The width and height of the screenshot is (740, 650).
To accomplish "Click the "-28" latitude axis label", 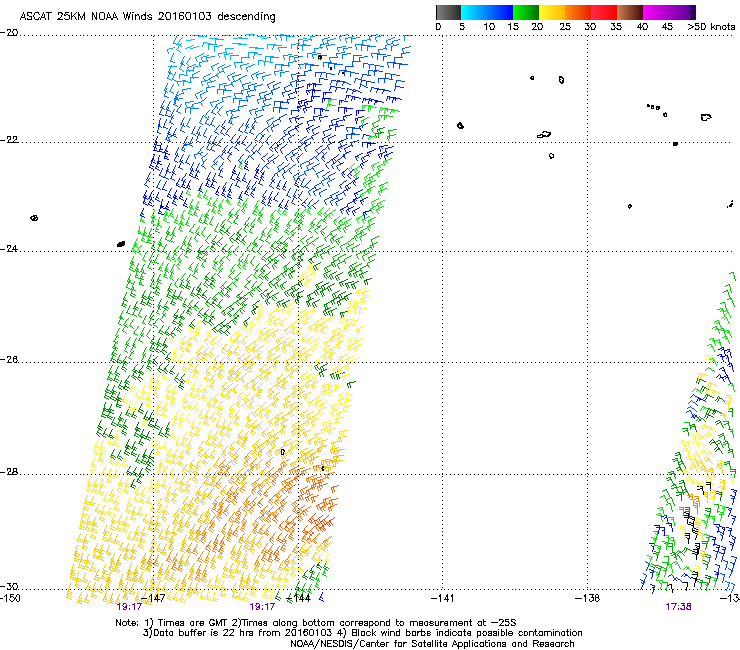I will 9,472.
